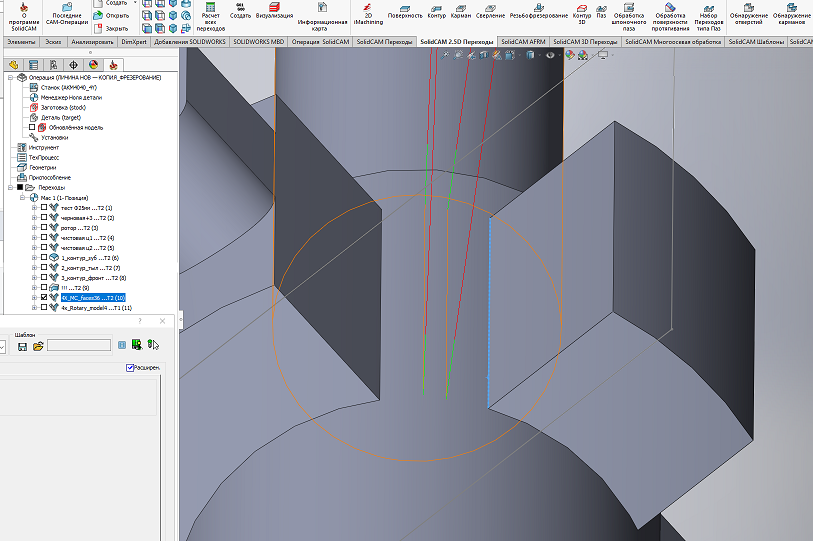This screenshot has height=541, width=813.
Task: Collapse the Mac 1 (1-Позиция) node
Action: pyautogui.click(x=21, y=197)
